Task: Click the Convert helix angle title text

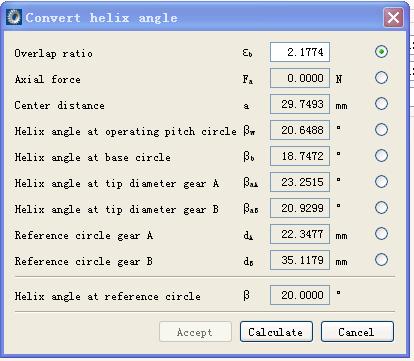Action: coord(101,18)
